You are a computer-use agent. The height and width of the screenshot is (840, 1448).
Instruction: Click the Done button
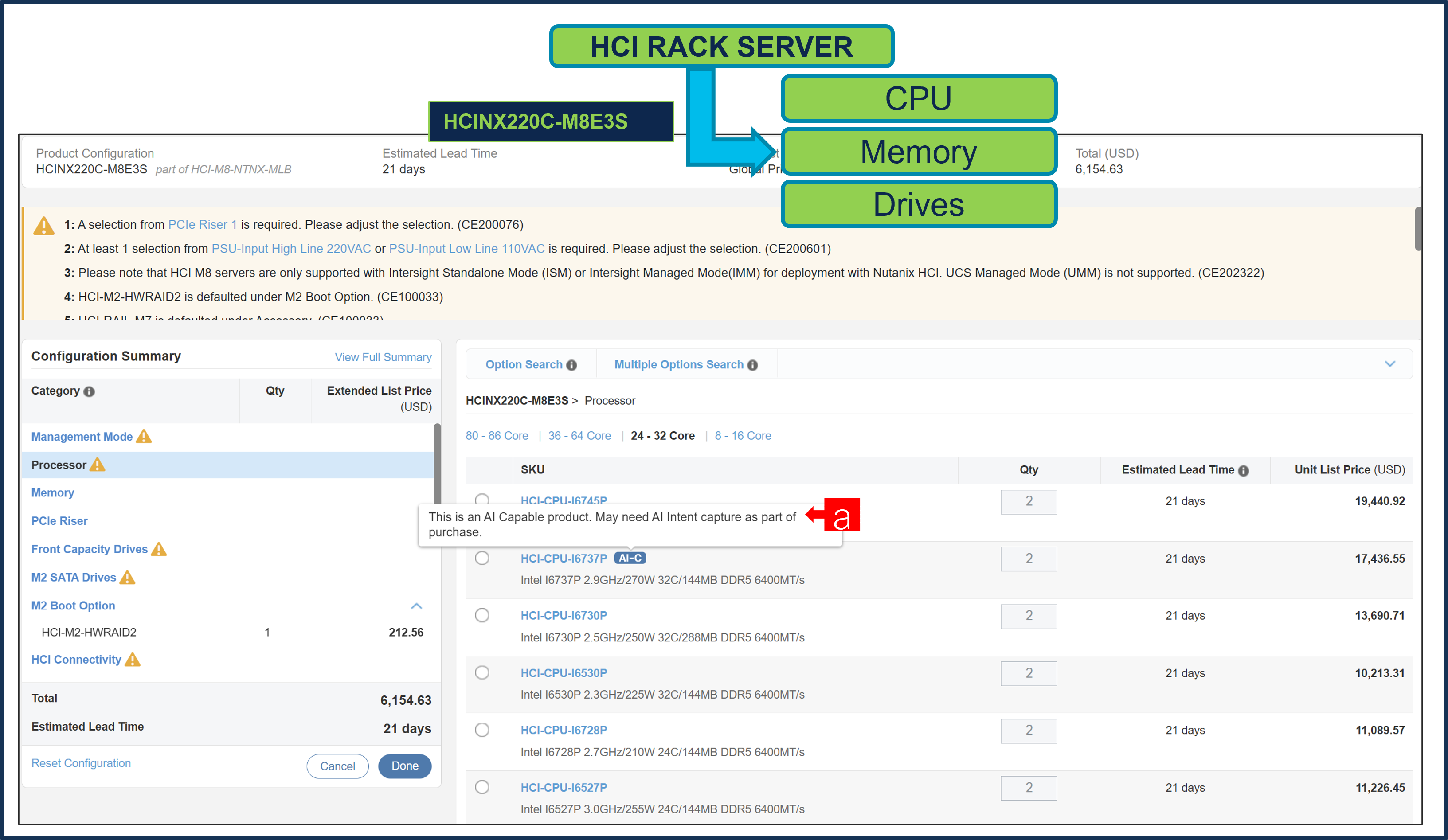point(404,766)
